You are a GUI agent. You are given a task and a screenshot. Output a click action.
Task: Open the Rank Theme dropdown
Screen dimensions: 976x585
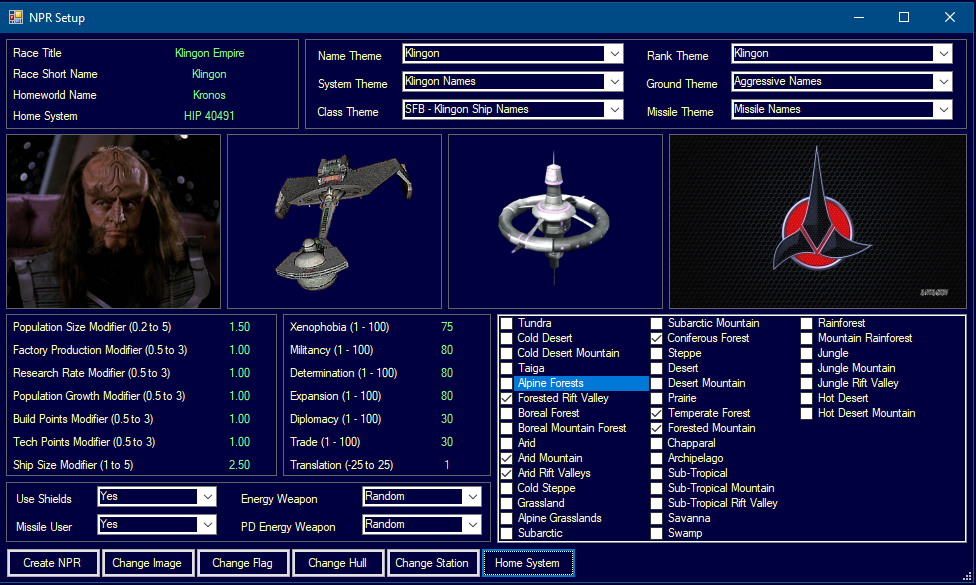pos(944,54)
